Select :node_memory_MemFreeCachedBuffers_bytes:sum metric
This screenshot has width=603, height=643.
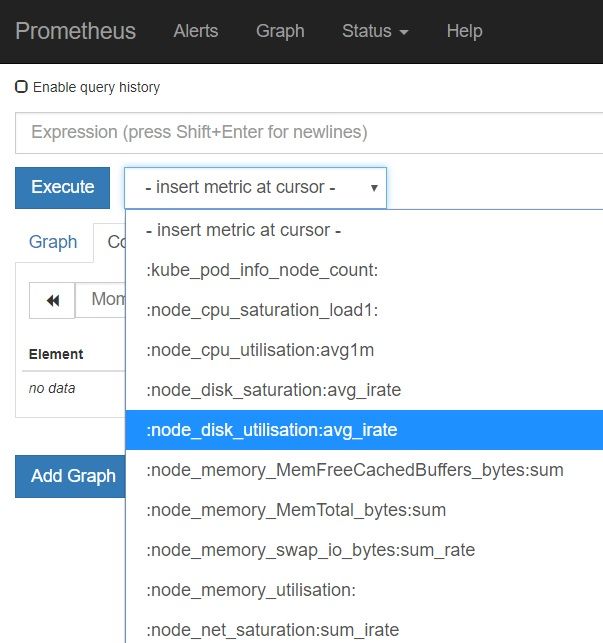(x=364, y=470)
